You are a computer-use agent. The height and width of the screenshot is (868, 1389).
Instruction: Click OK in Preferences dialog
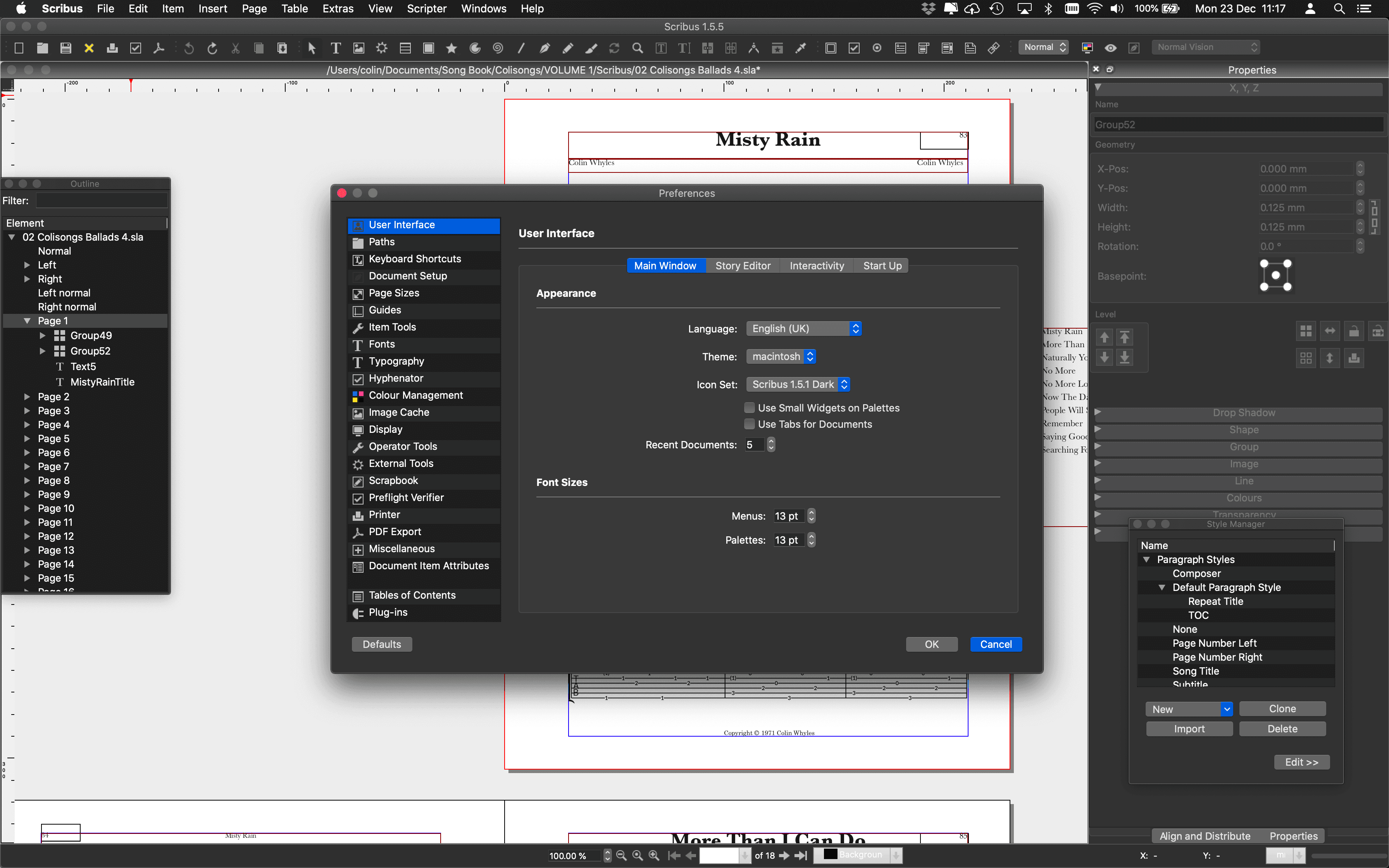pos(932,644)
